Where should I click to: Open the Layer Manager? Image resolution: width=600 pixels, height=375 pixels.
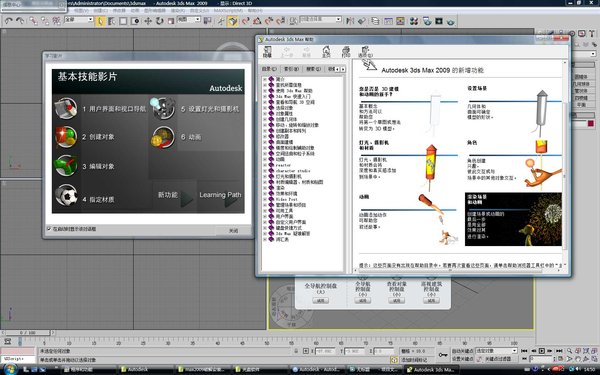pyautogui.click(x=375, y=21)
